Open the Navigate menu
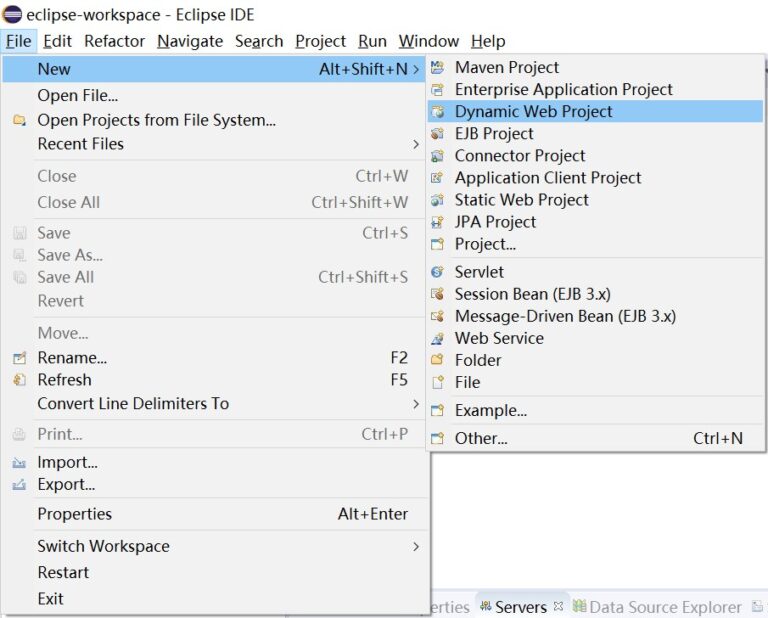The width and height of the screenshot is (768, 618). pos(190,41)
